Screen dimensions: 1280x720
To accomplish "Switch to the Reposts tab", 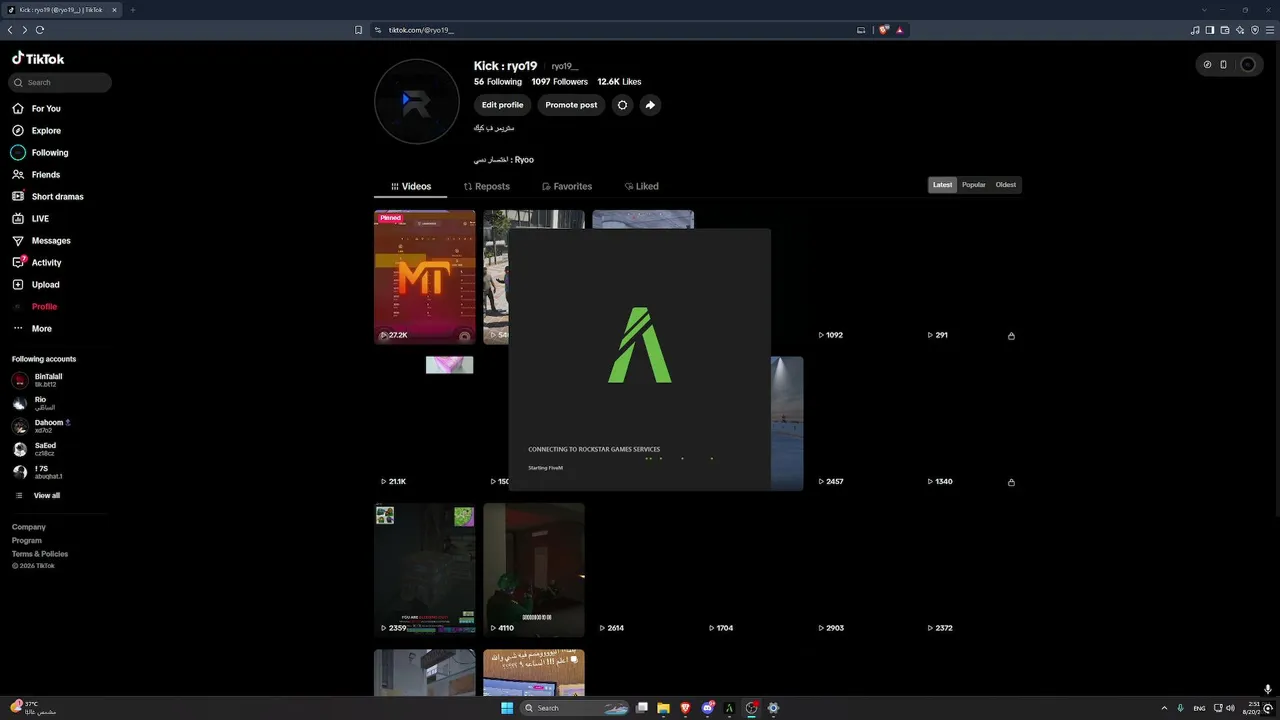I will [x=487, y=187].
